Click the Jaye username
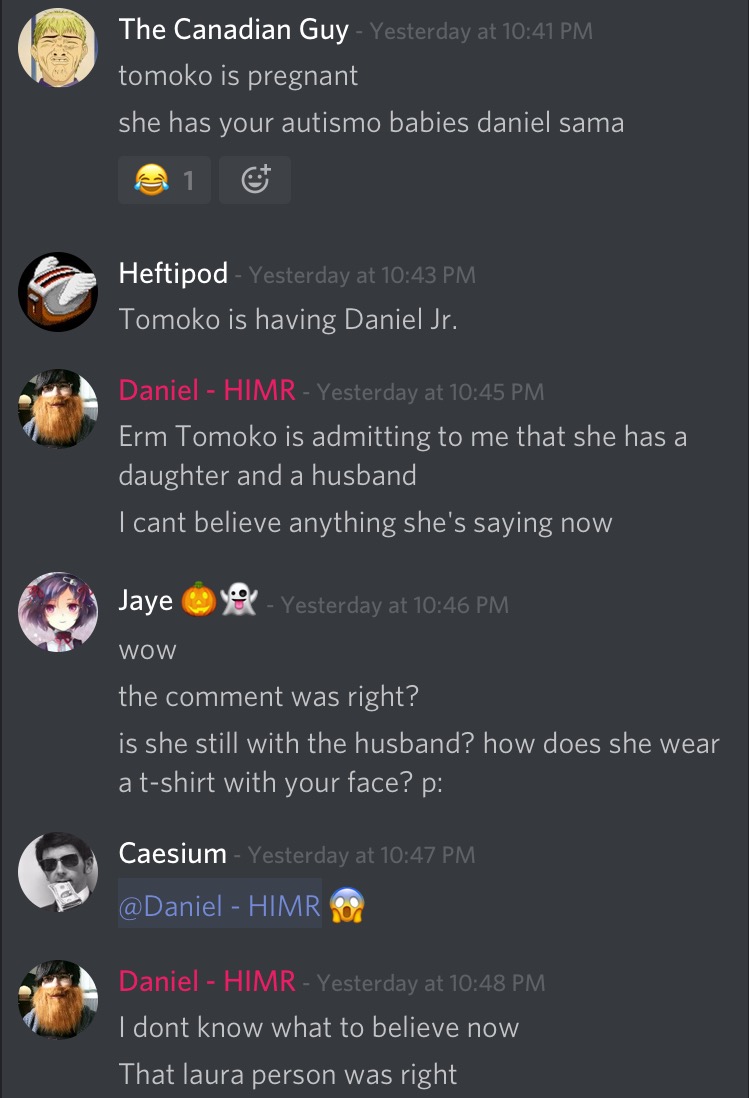The width and height of the screenshot is (749, 1098). coord(146,601)
